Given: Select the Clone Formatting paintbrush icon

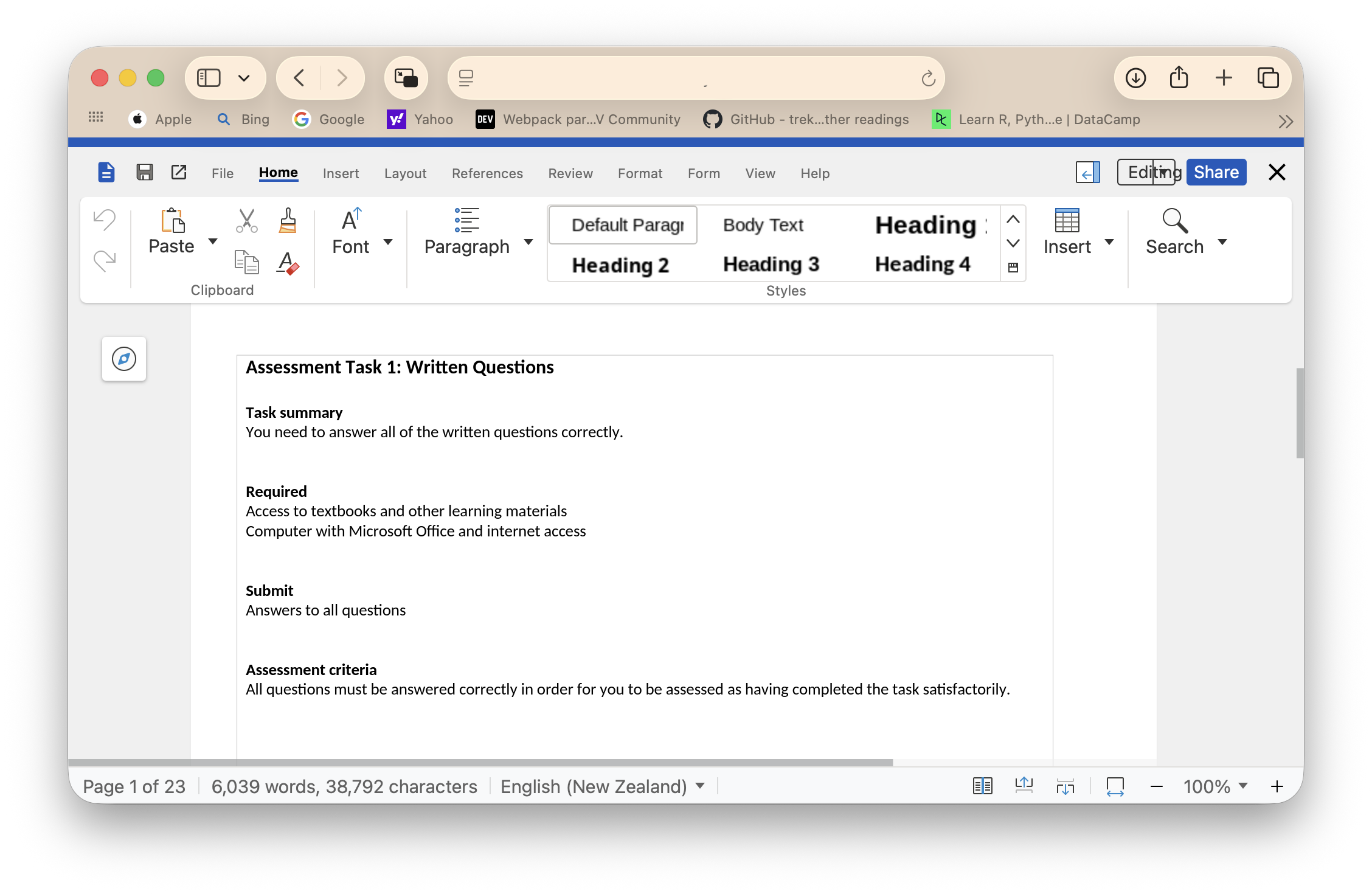Looking at the screenshot, I should [x=288, y=221].
